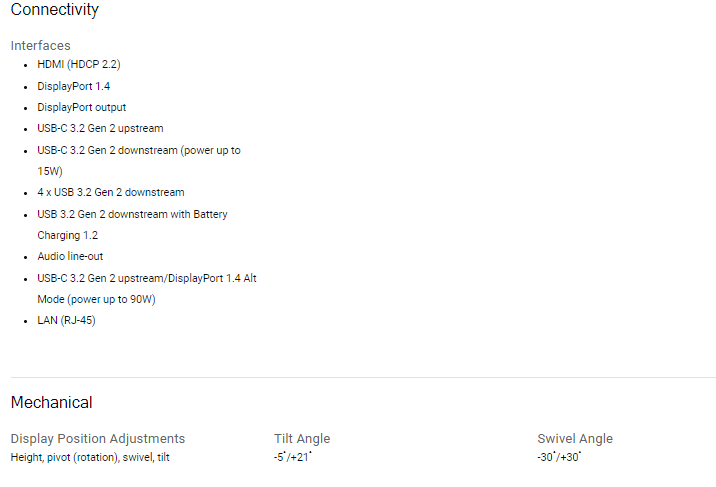Click the Display Position Adjustments label
The height and width of the screenshot is (487, 716).
[98, 439]
